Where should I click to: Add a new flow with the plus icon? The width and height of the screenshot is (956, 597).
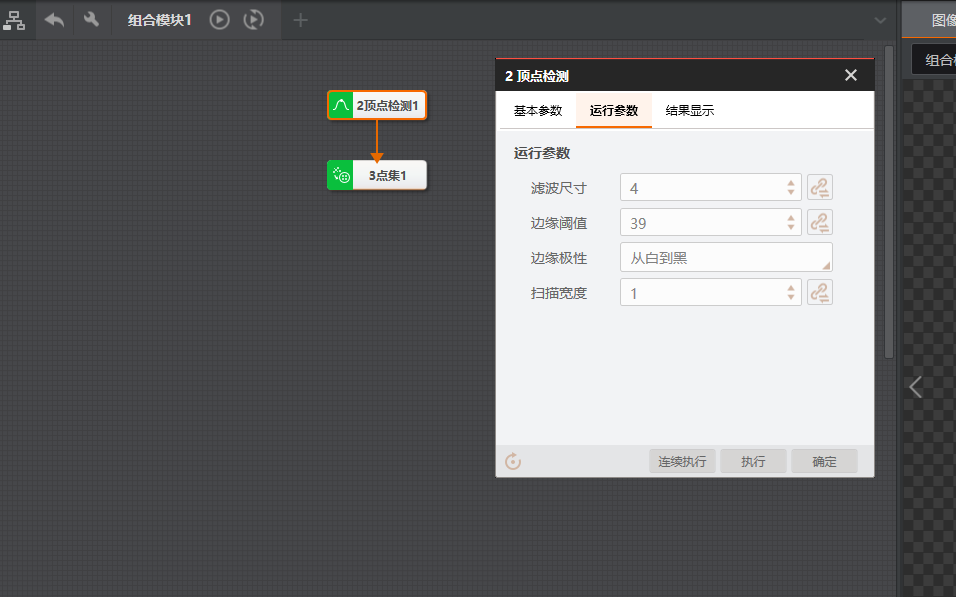click(x=300, y=20)
